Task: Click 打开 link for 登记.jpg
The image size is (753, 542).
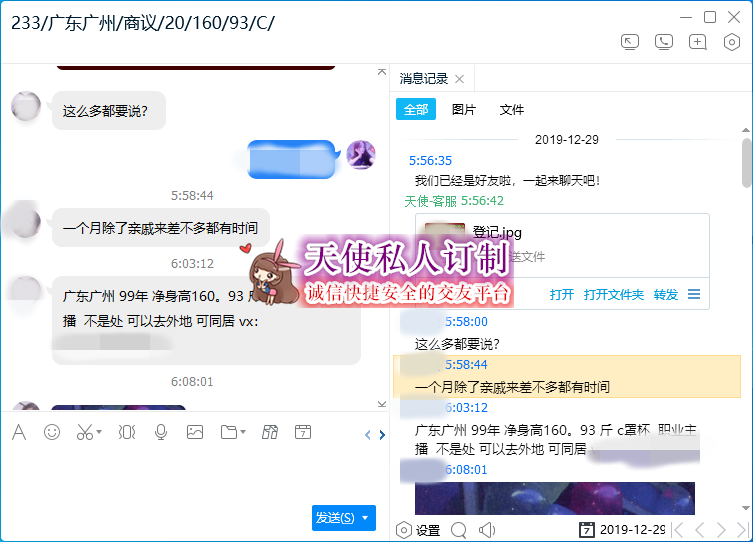Action: click(x=562, y=294)
